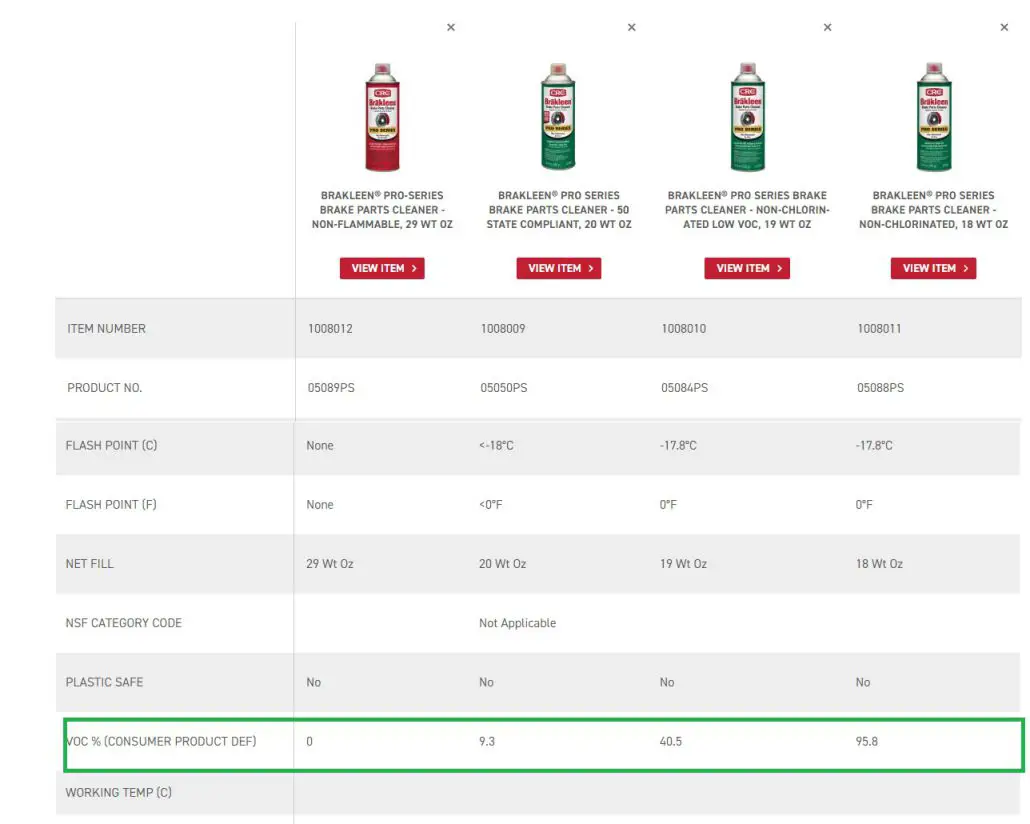Open the Low VOC 19 Wt Oz can image

coord(748,117)
